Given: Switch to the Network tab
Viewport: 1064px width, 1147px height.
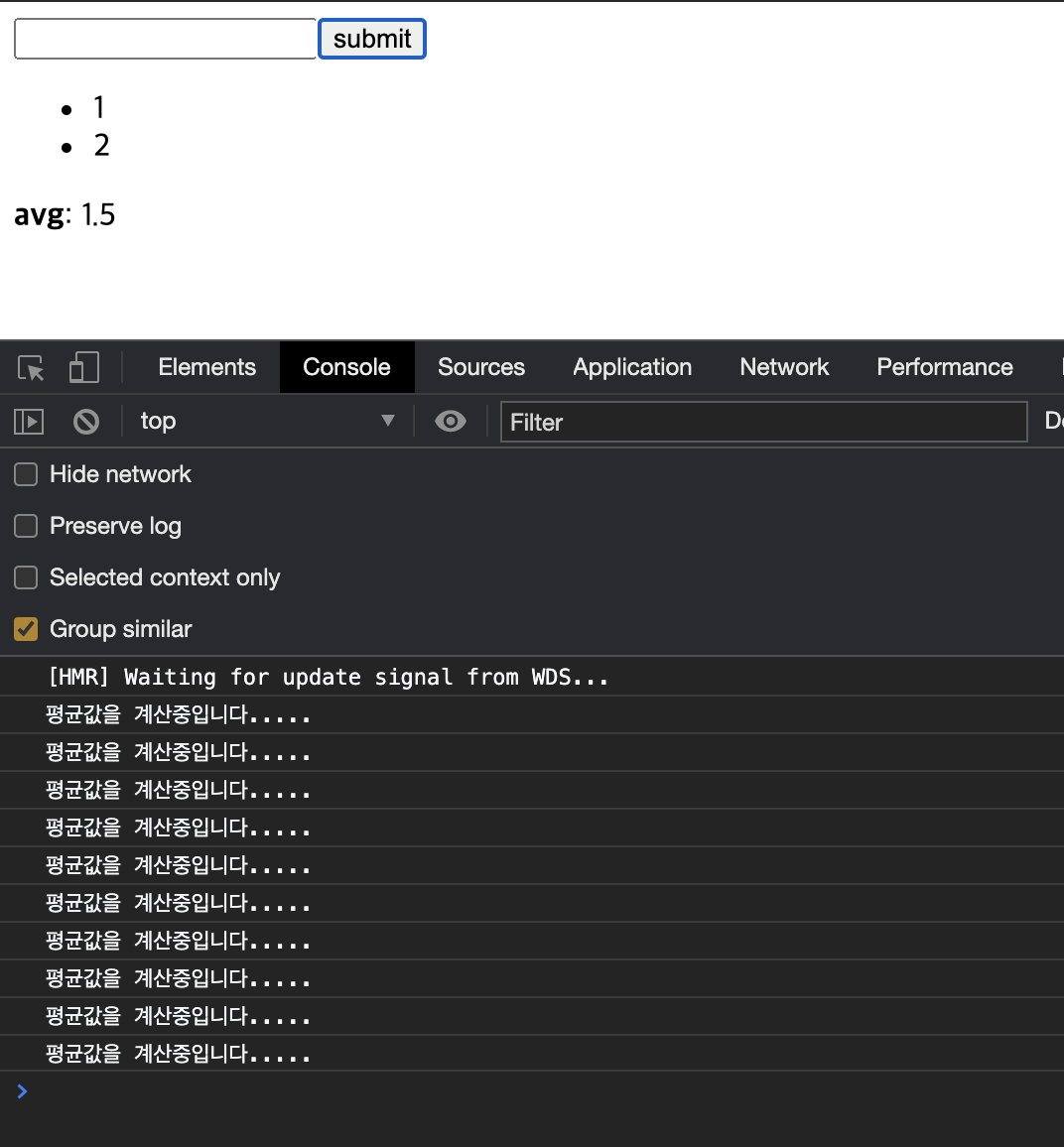Looking at the screenshot, I should [x=784, y=367].
